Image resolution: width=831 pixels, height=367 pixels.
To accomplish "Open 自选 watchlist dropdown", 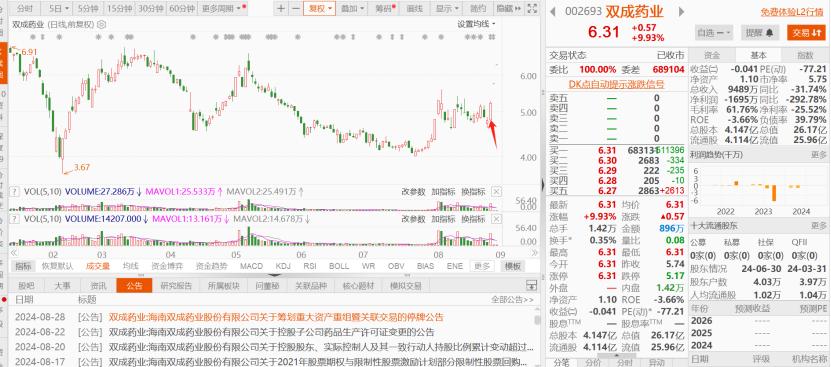I will point(713,32).
